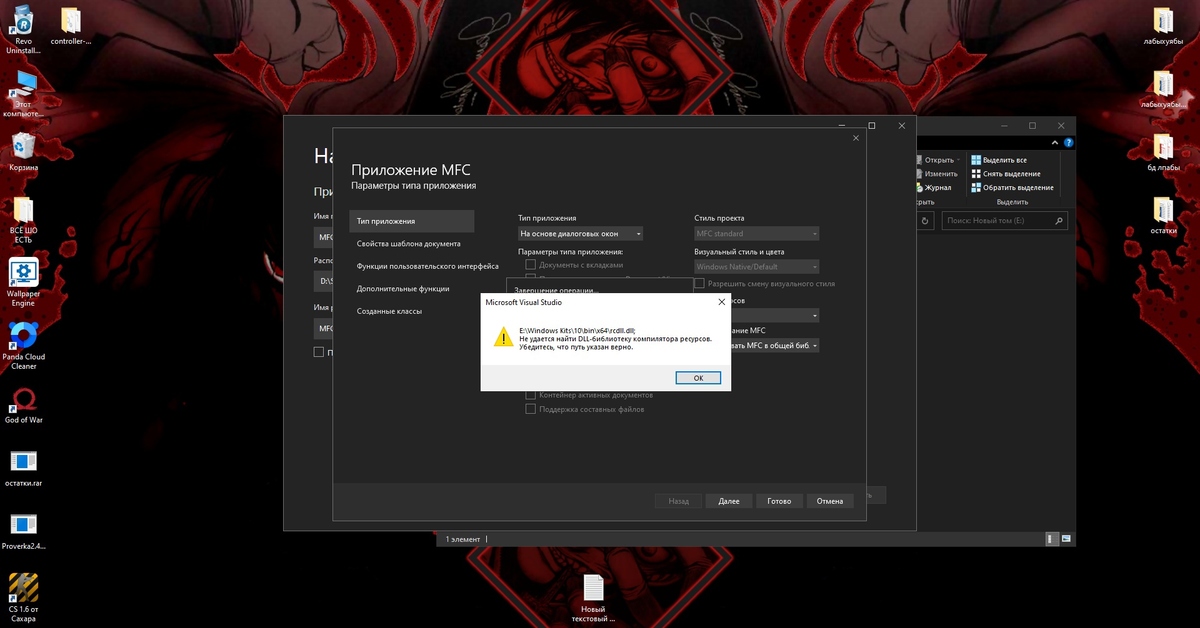
Task: Click the Отмена button
Action: coord(830,501)
